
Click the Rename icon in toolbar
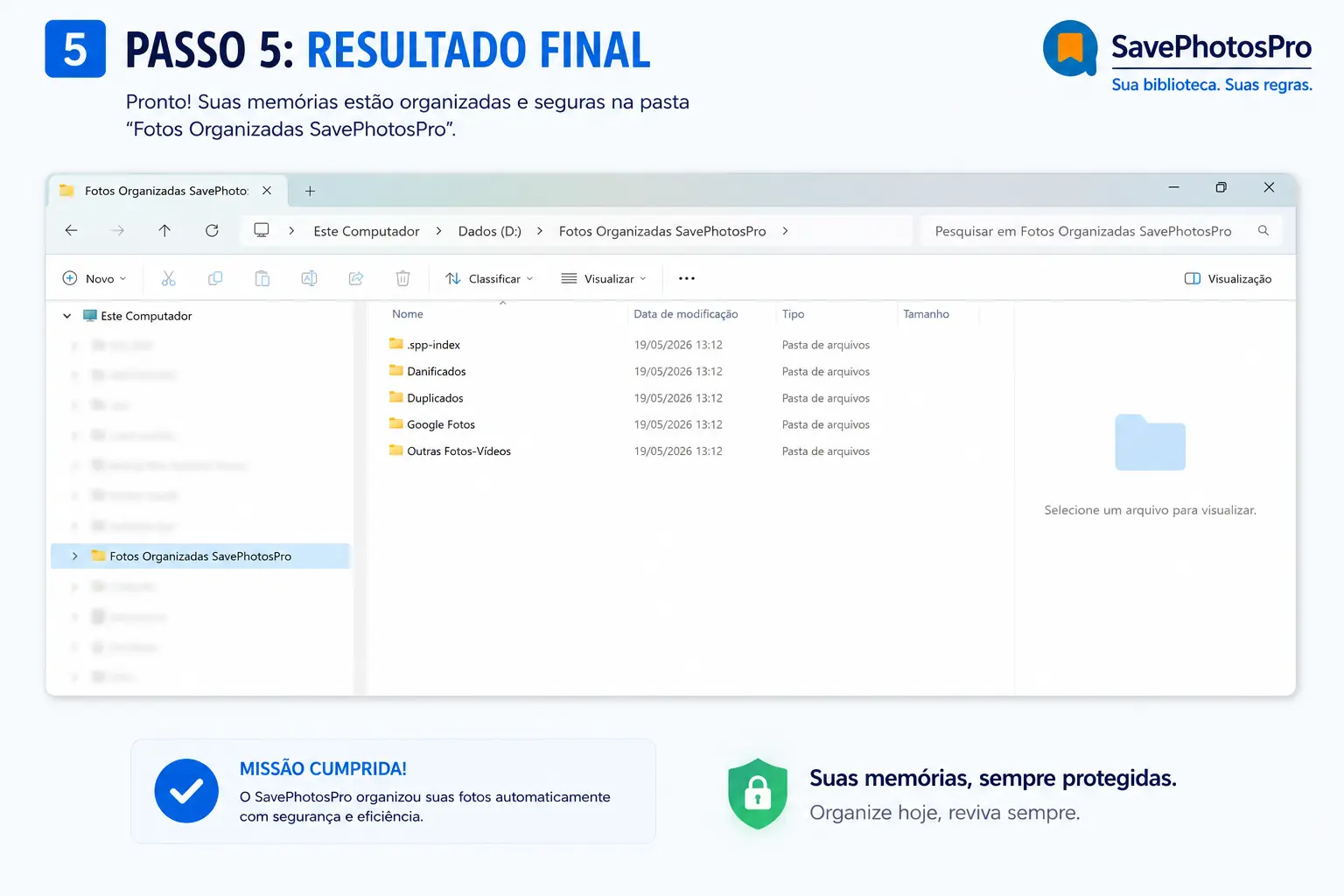coord(309,278)
